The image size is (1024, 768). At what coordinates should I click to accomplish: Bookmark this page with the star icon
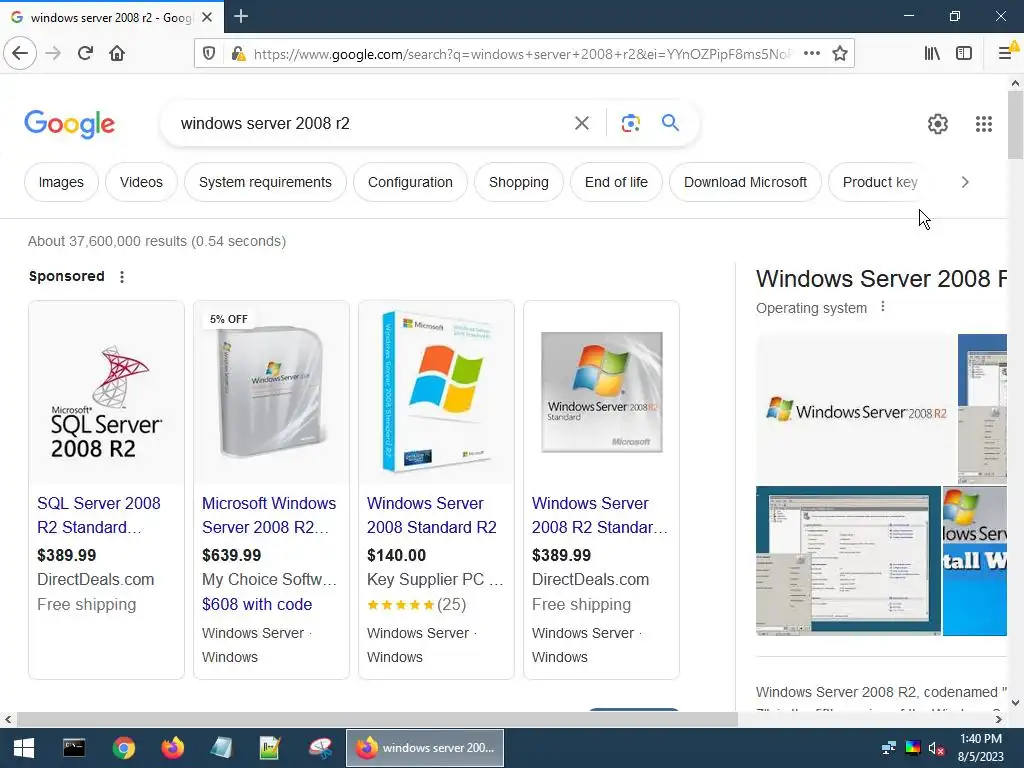840,54
